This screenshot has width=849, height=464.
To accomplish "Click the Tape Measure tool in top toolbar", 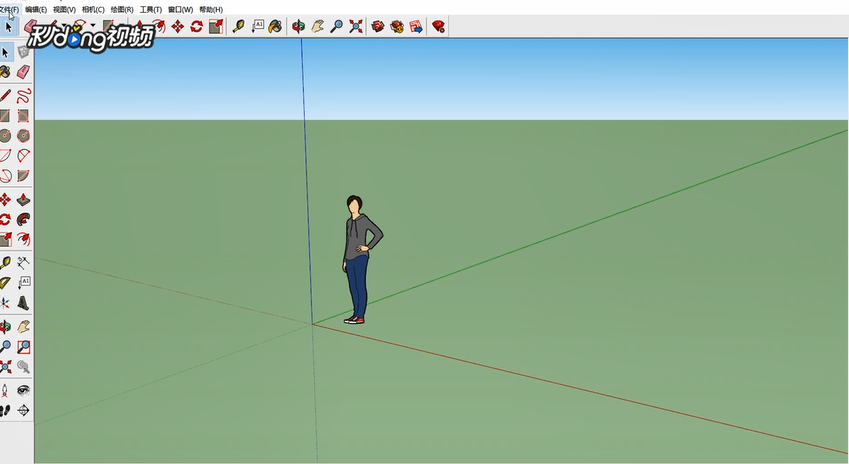I will 238,27.
